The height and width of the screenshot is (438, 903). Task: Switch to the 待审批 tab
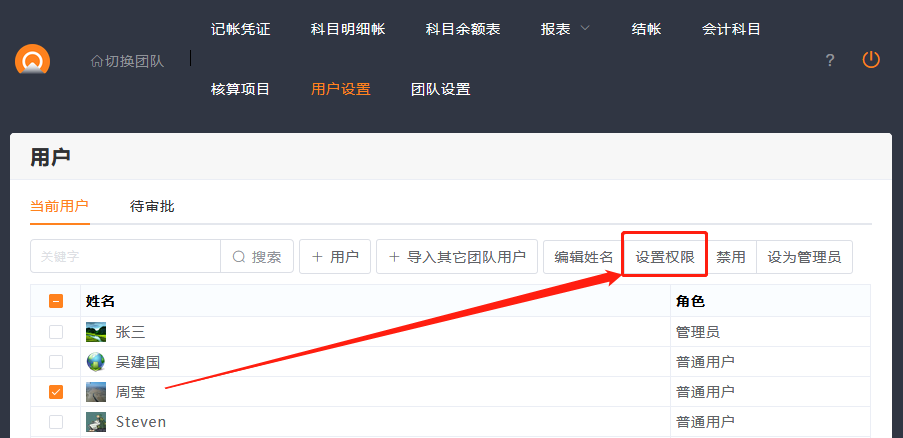[x=152, y=206]
